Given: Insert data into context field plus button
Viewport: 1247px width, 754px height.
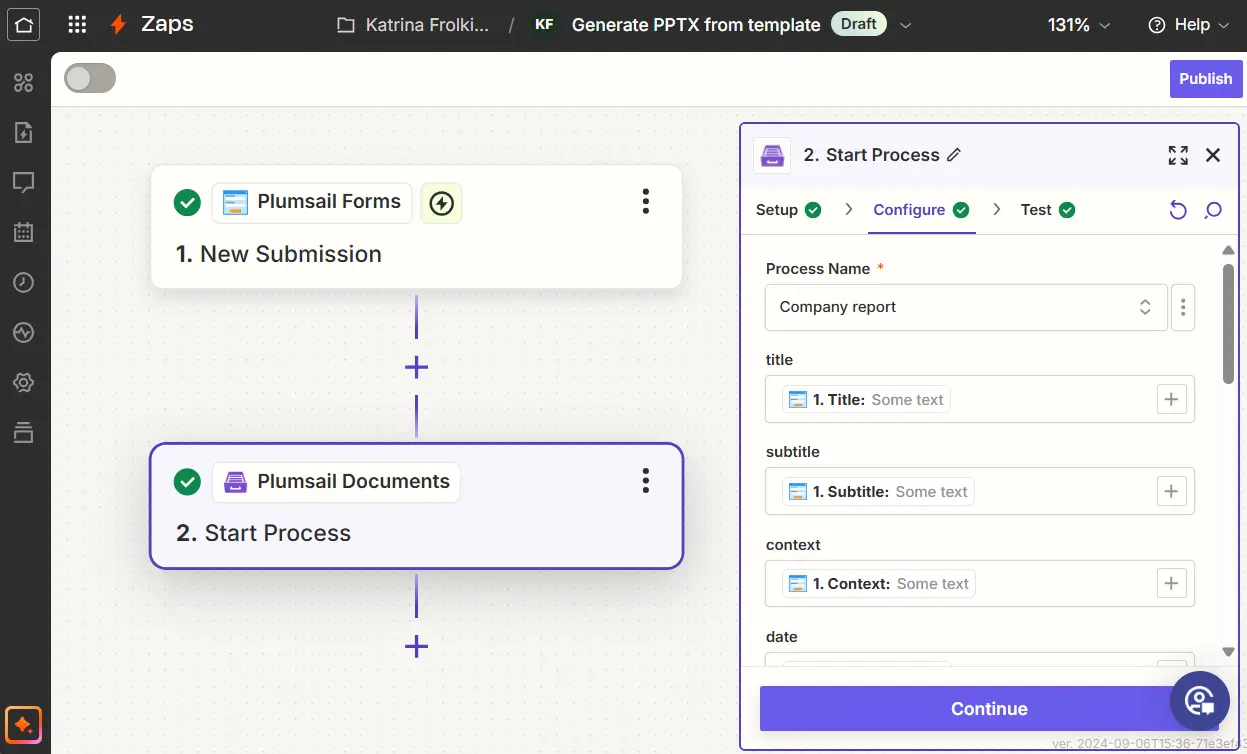Looking at the screenshot, I should [x=1171, y=584].
